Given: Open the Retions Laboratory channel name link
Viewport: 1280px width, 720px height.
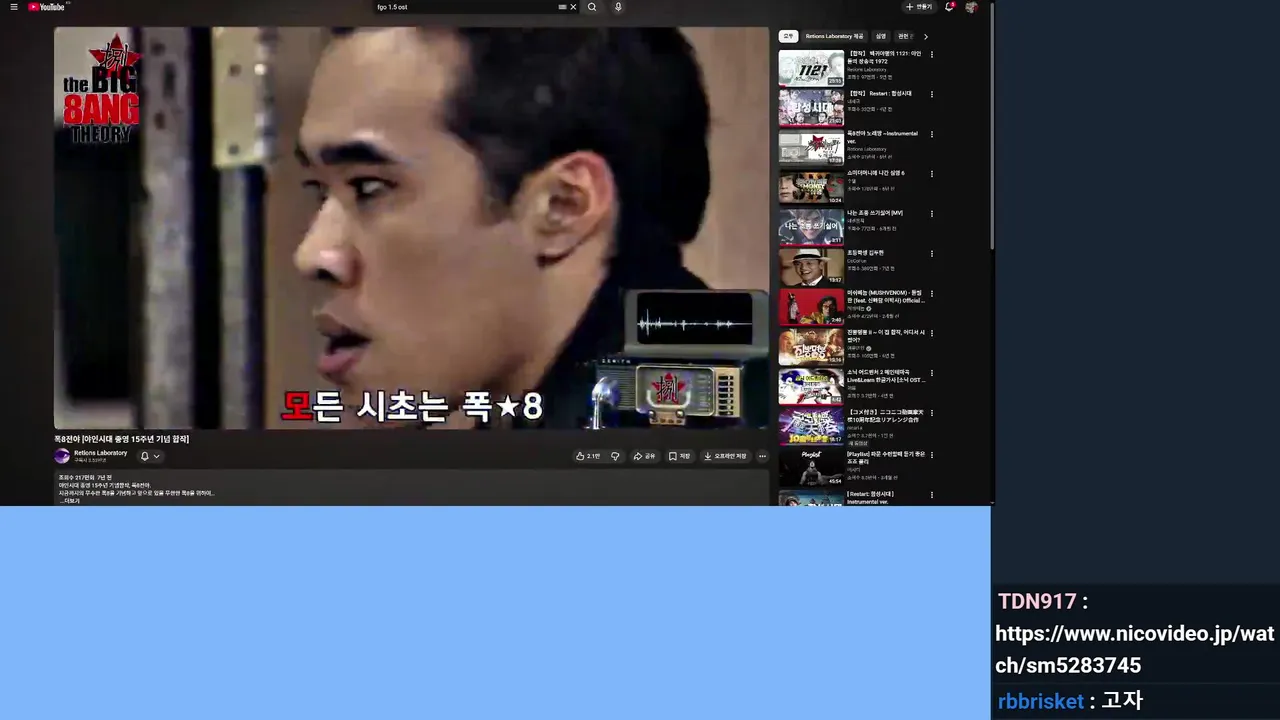Looking at the screenshot, I should pyautogui.click(x=101, y=453).
